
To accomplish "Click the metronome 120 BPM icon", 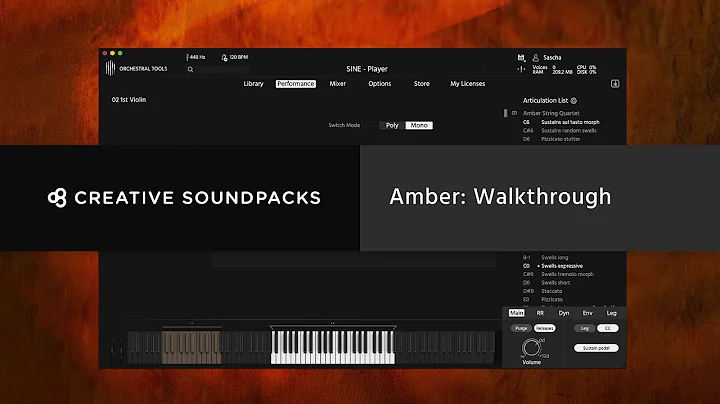I will (224, 57).
